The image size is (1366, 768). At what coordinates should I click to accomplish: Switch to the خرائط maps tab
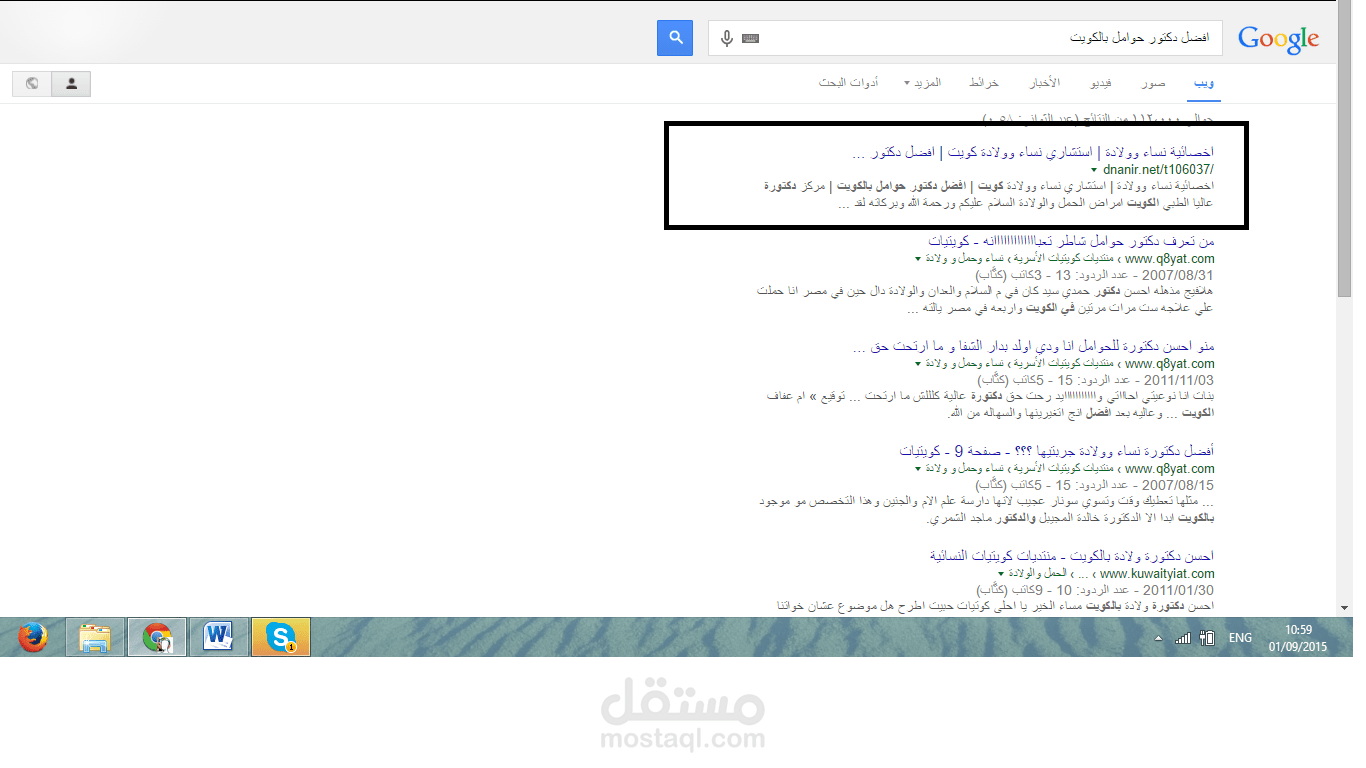984,82
